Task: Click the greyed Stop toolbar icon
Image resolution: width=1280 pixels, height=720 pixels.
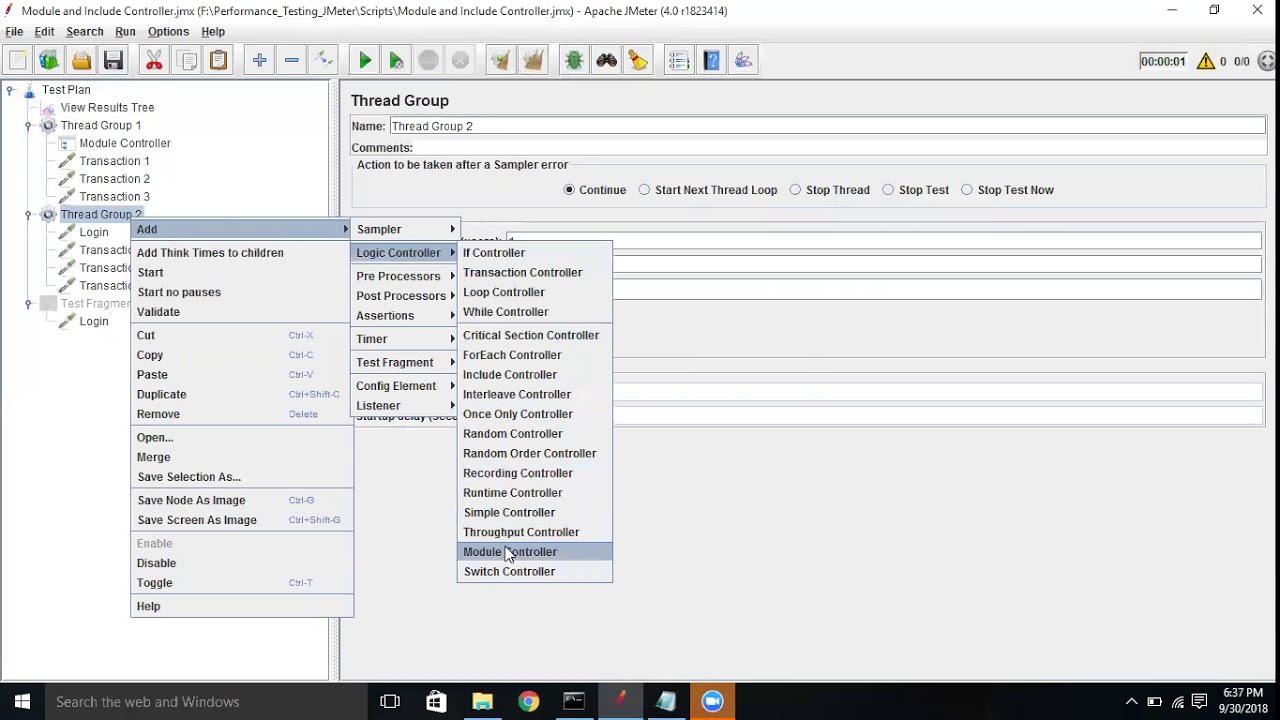Action: (x=428, y=61)
